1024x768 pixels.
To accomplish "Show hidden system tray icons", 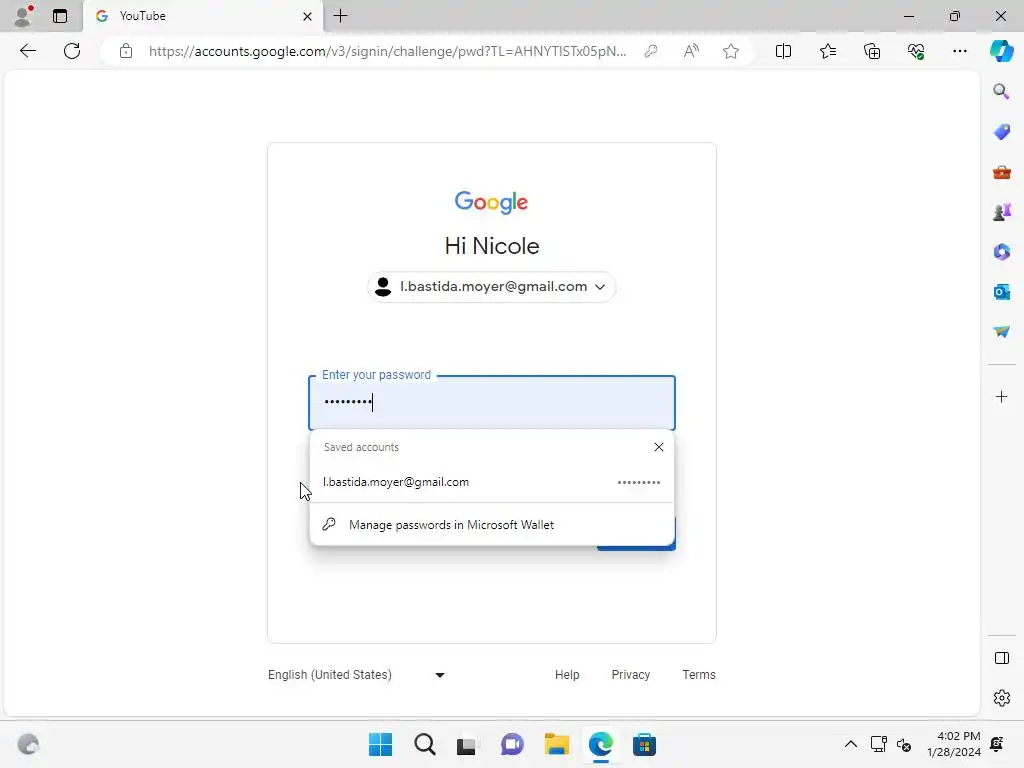I will [x=850, y=744].
